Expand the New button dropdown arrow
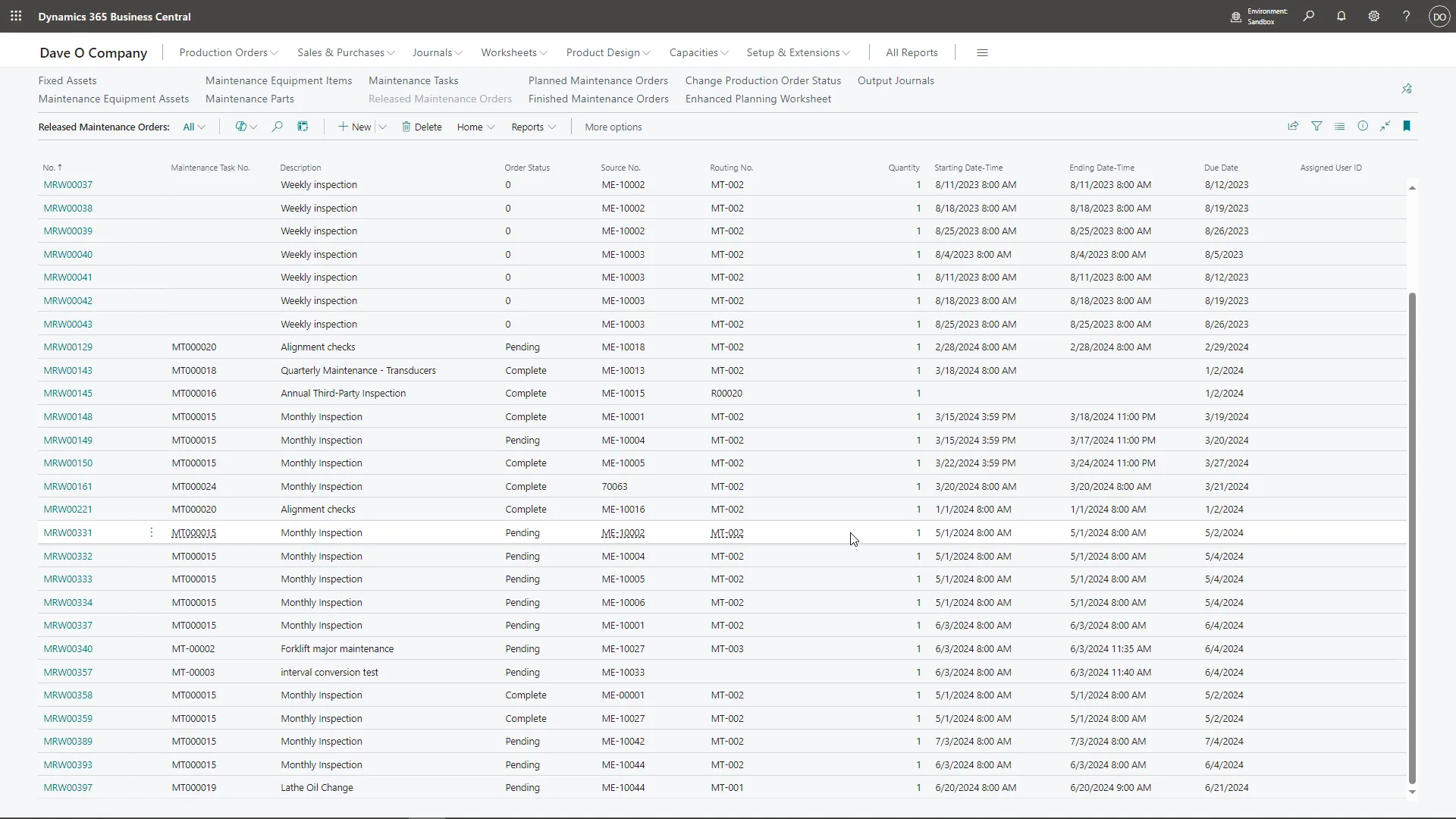This screenshot has width=1456, height=819. coord(383,127)
